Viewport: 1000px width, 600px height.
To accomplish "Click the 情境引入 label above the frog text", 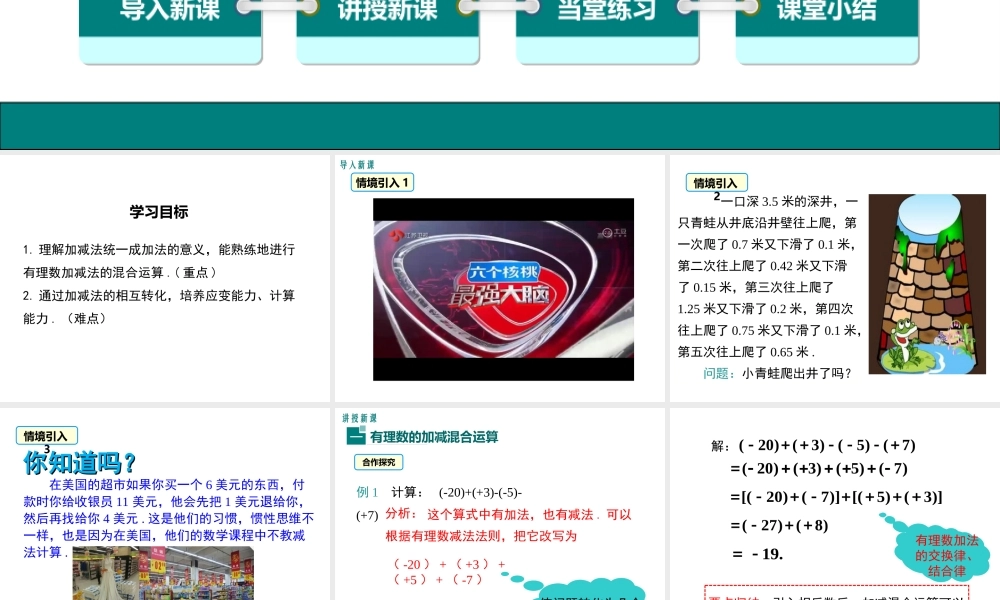I will pyautogui.click(x=716, y=183).
